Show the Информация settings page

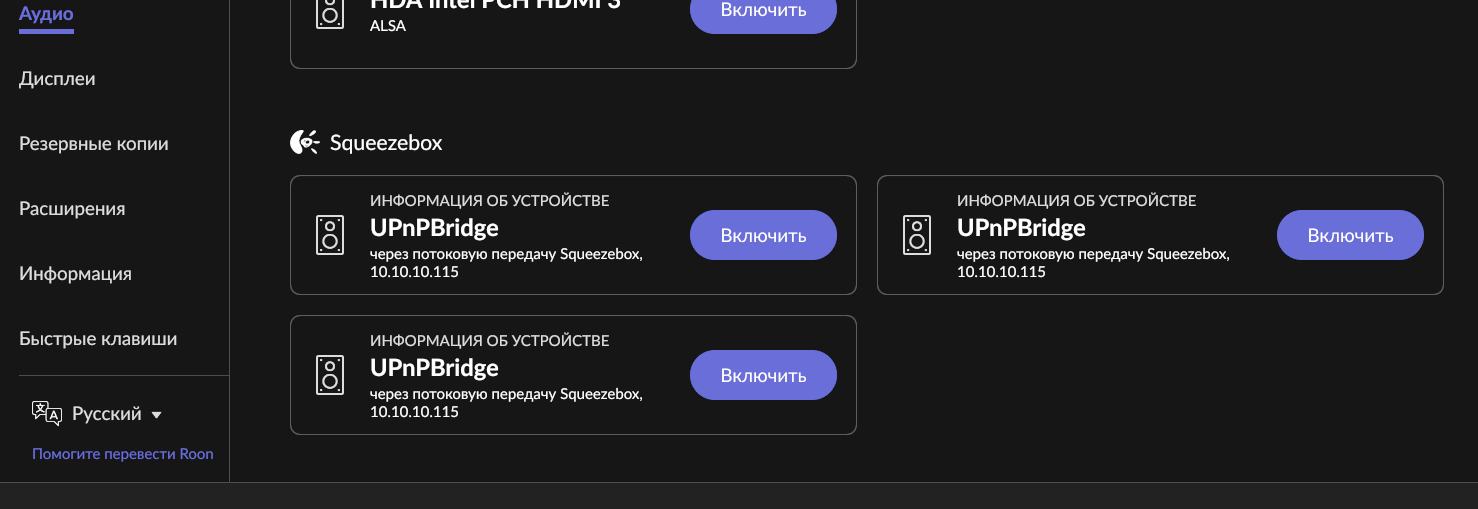click(x=75, y=273)
